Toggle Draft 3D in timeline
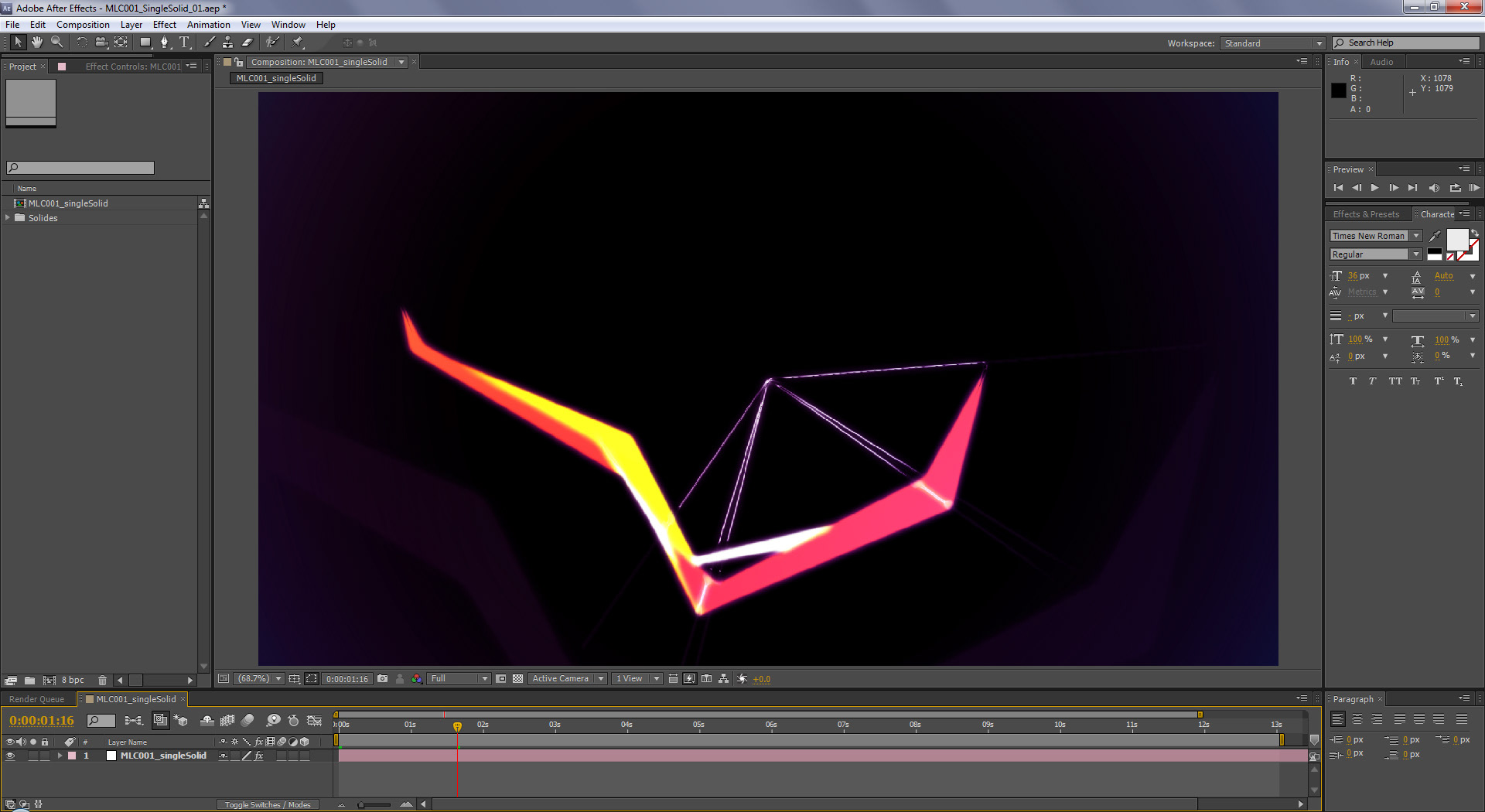 (x=181, y=720)
